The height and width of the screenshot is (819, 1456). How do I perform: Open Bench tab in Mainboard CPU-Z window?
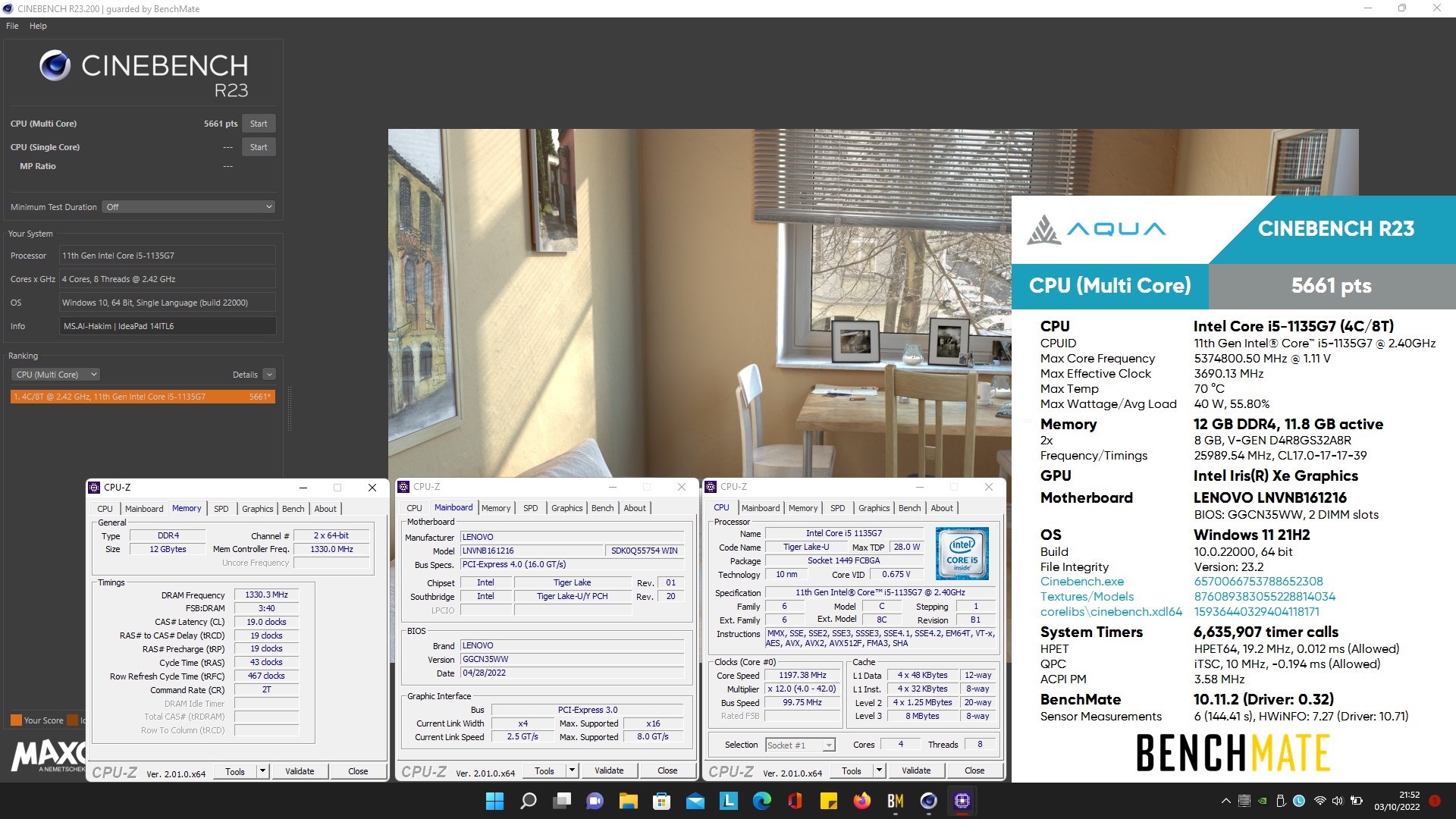tap(602, 508)
